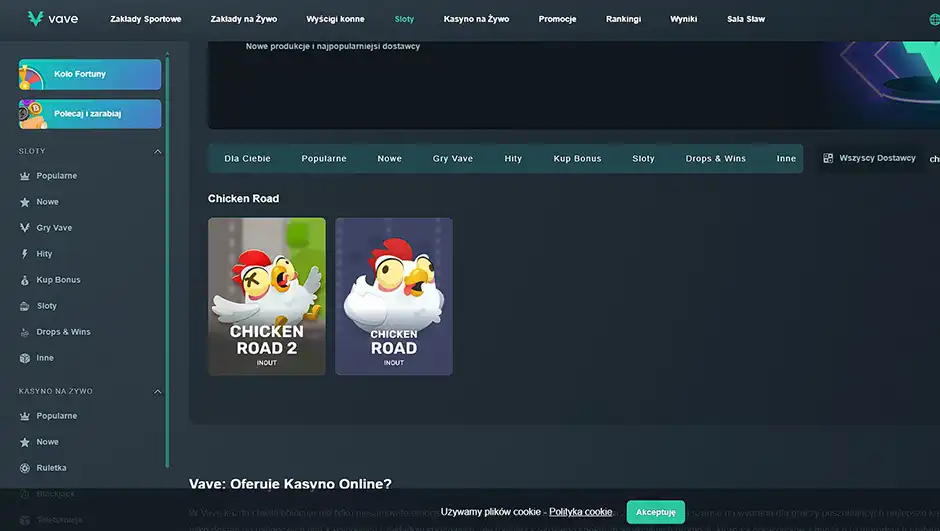Open the Polityka cookie link
Viewport: 940px width, 531px height.
tap(580, 512)
